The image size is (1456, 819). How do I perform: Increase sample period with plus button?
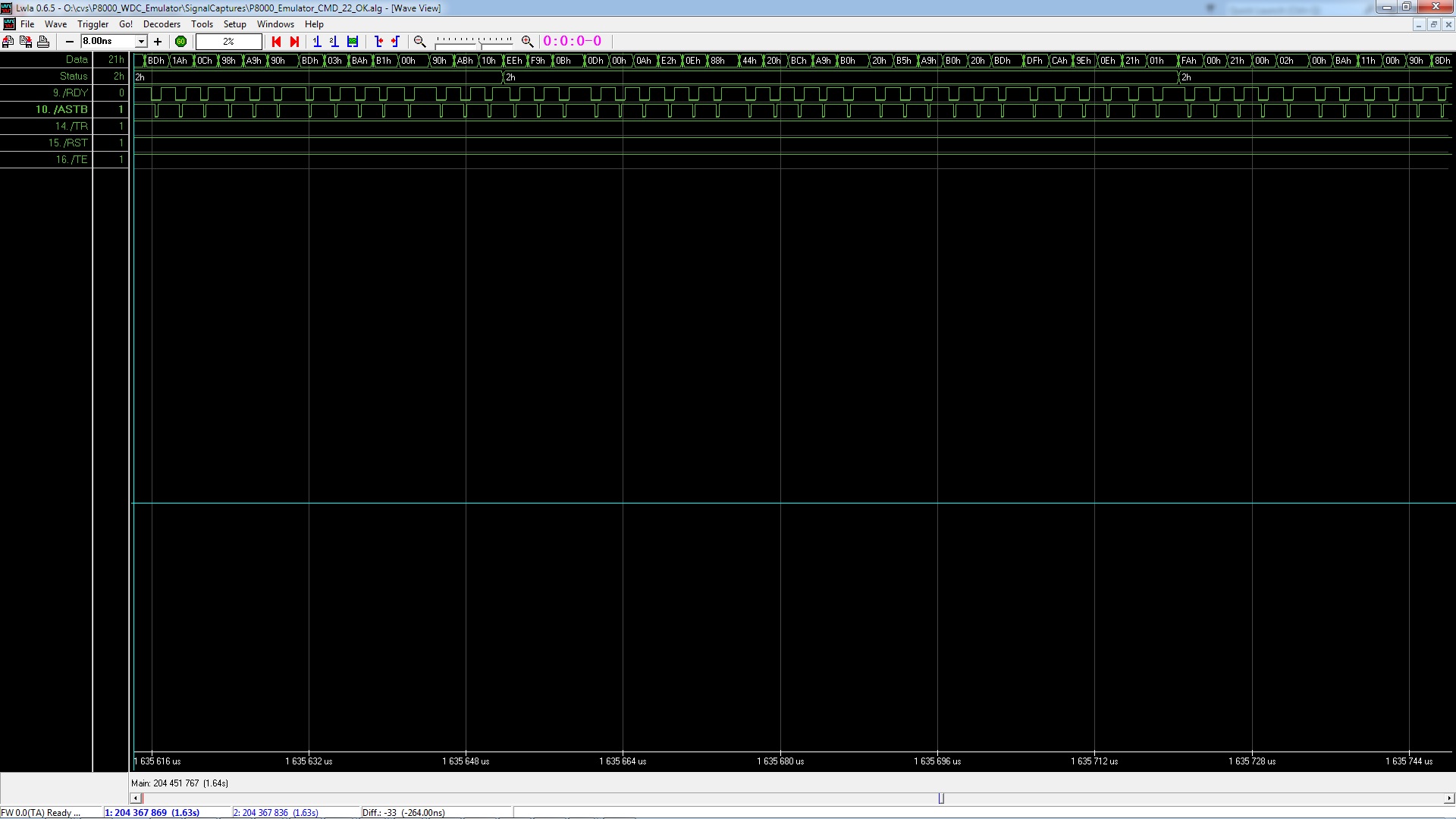(158, 42)
